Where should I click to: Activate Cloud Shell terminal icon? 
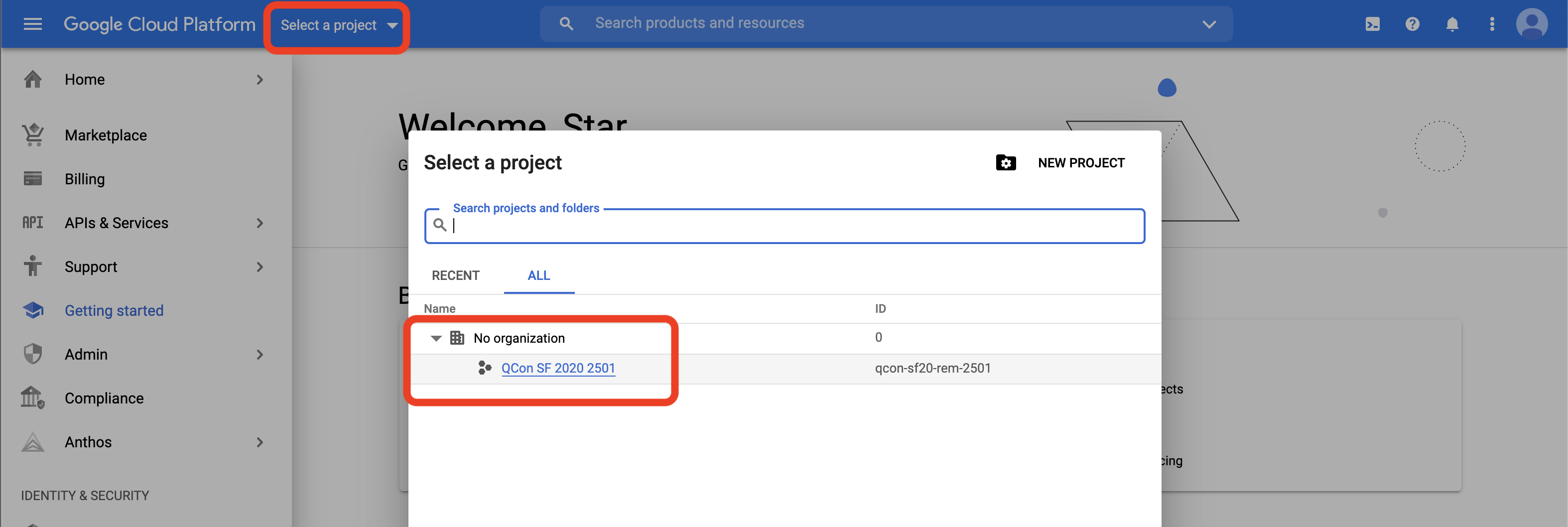point(1373,24)
